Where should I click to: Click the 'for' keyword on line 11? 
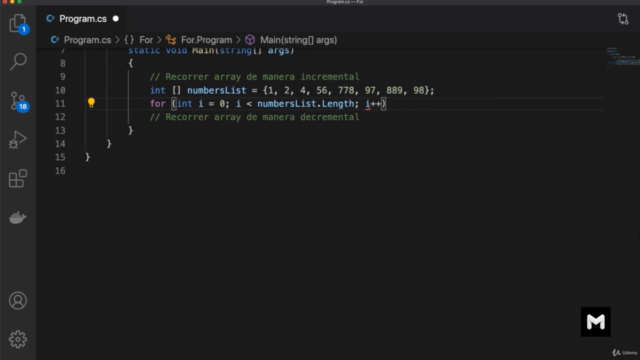coord(158,104)
